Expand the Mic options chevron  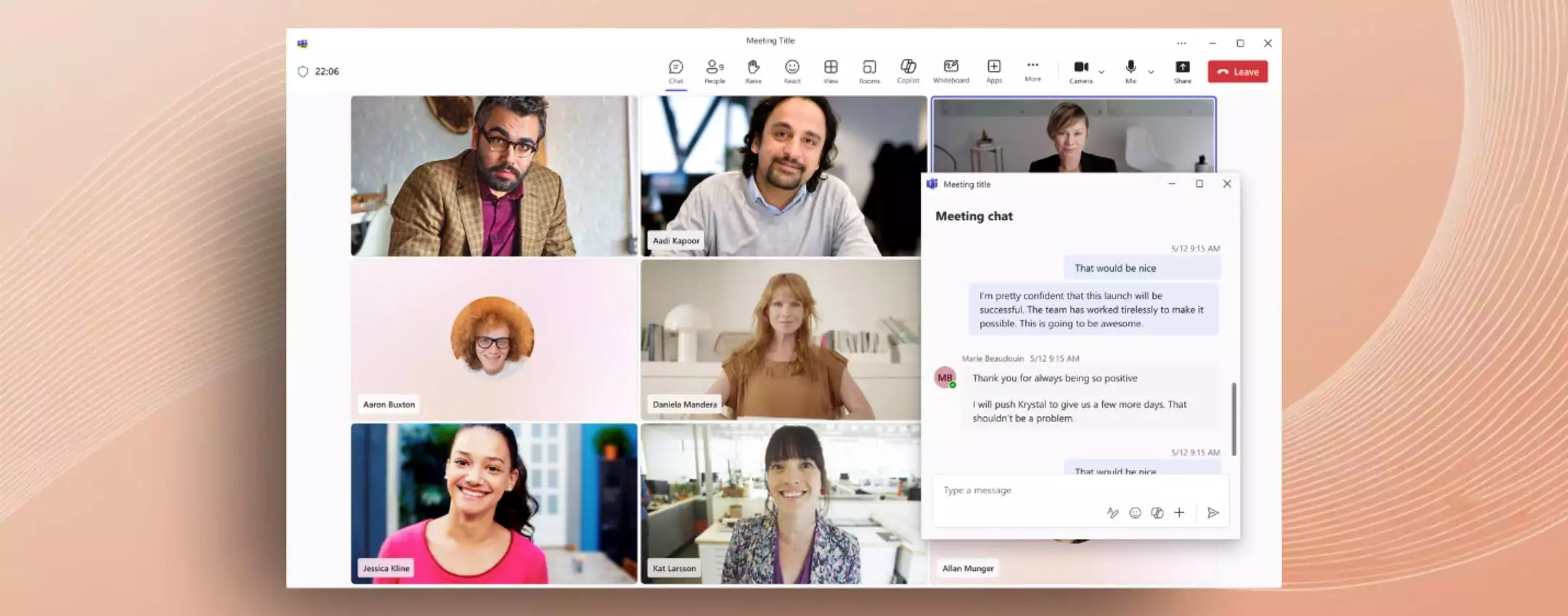tap(1151, 72)
